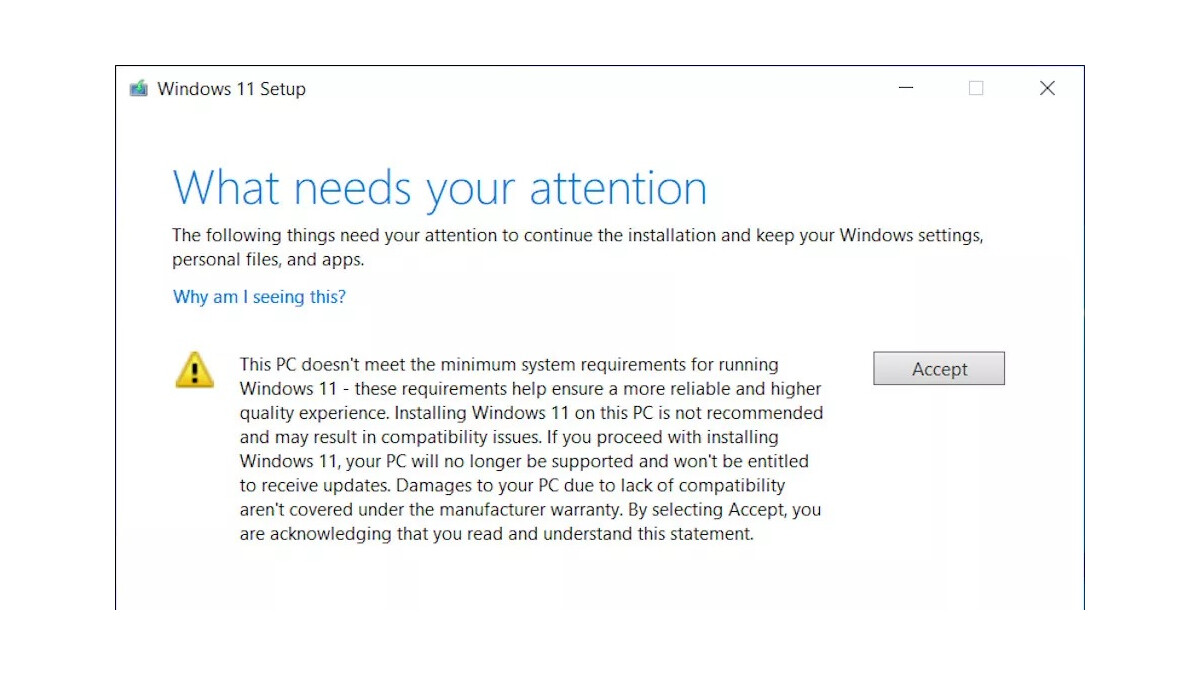Select the caution icon beside the compatibility message
Screen dimensions: 1200x675
tap(194, 370)
